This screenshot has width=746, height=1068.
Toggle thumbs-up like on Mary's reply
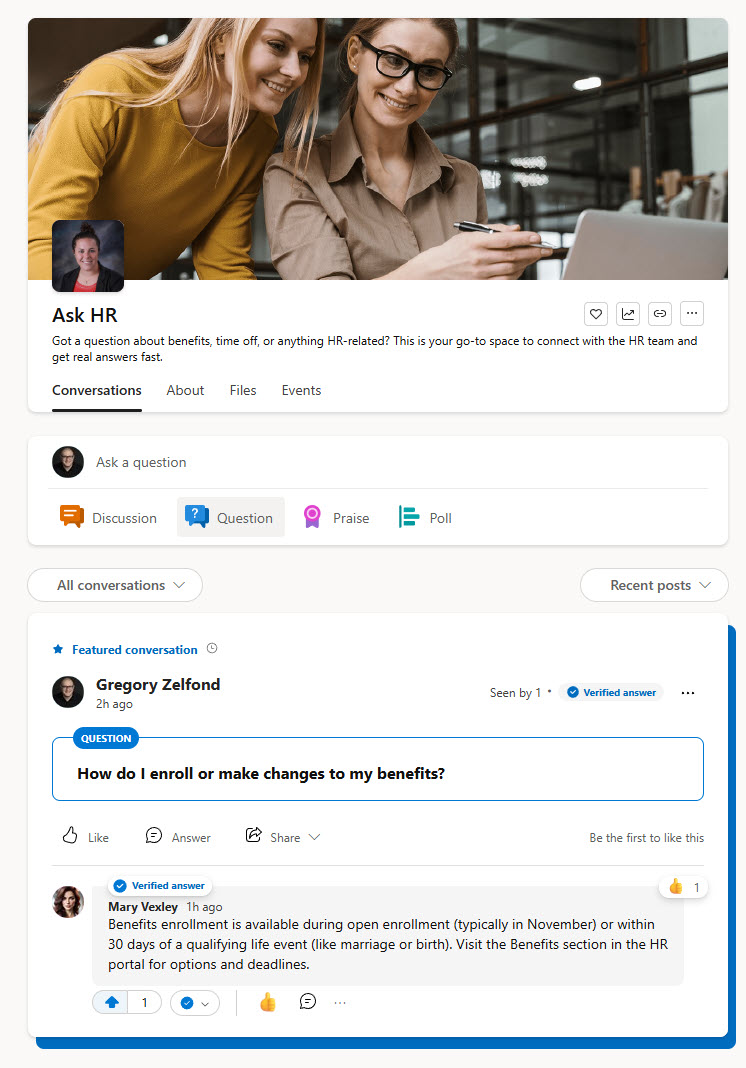tap(268, 1002)
